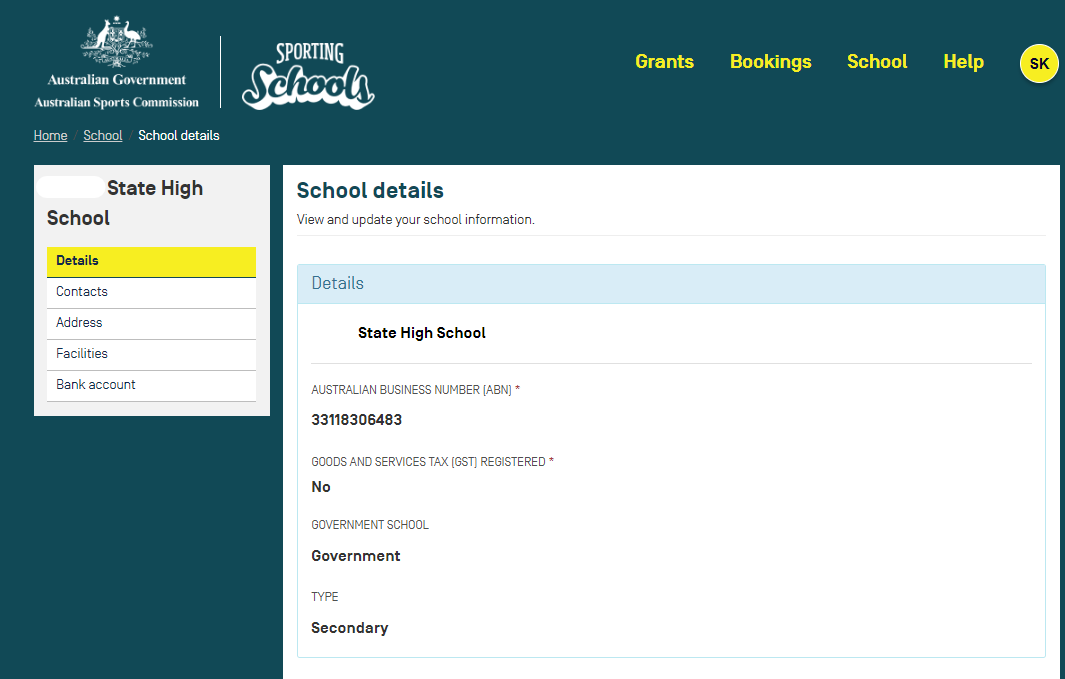Select School from the navigation bar
Screen dimensions: 1065x679
[877, 62]
